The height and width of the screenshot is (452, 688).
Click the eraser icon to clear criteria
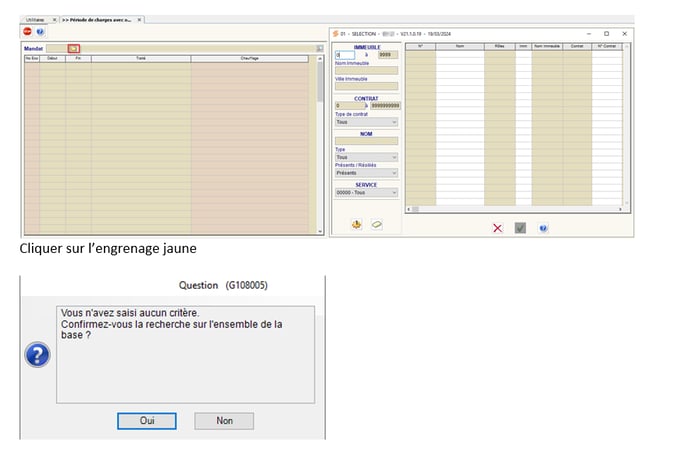(x=377, y=224)
